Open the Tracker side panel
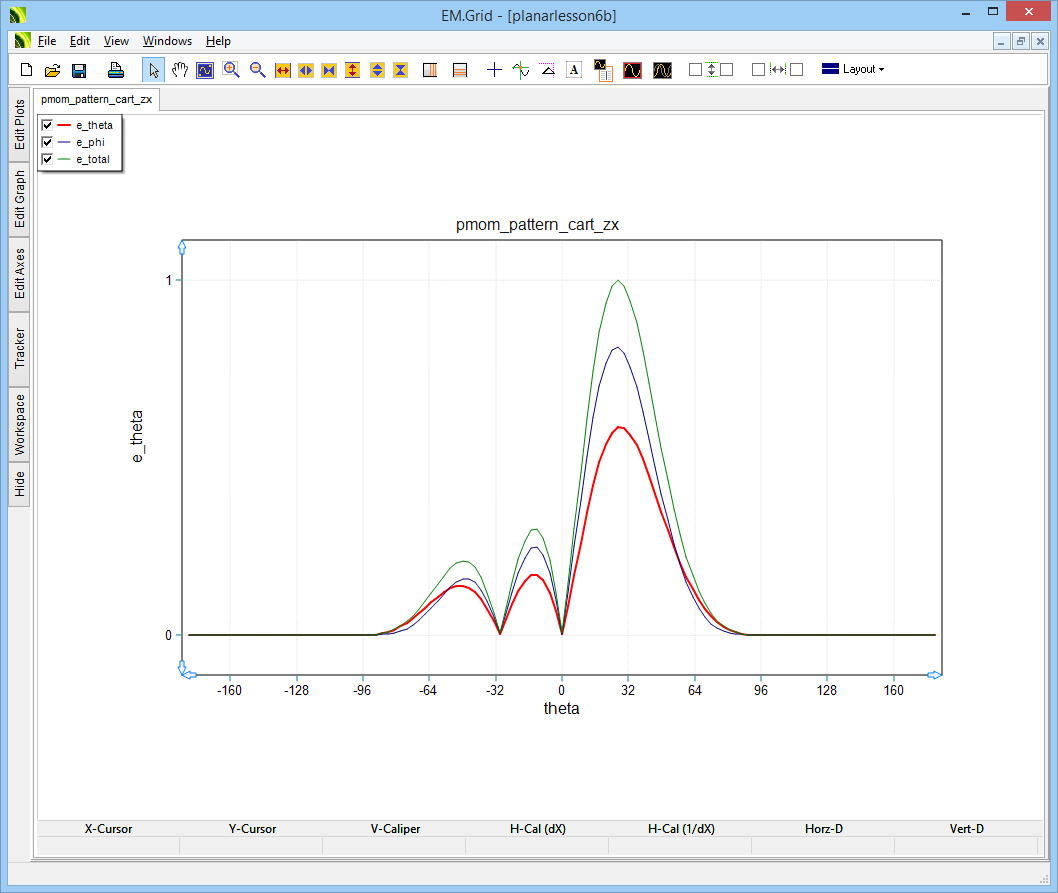This screenshot has height=893, width=1058. (x=20, y=349)
